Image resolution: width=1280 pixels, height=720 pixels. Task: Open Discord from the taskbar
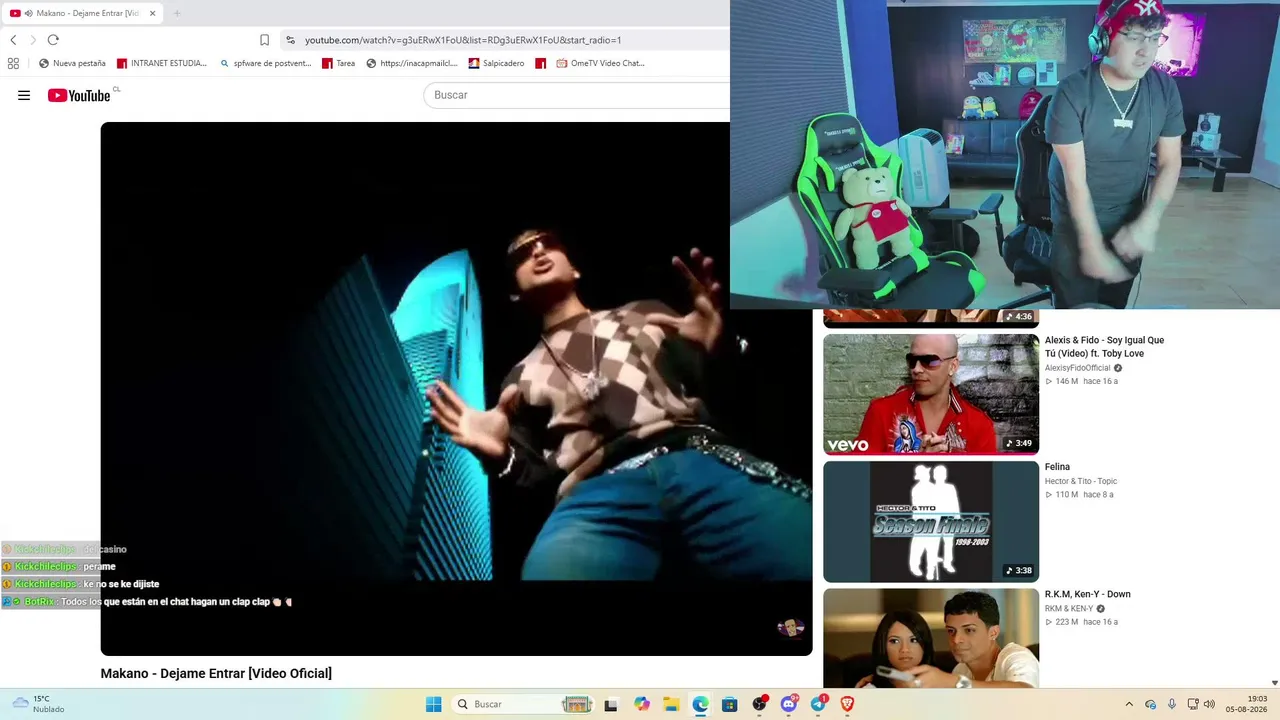789,704
